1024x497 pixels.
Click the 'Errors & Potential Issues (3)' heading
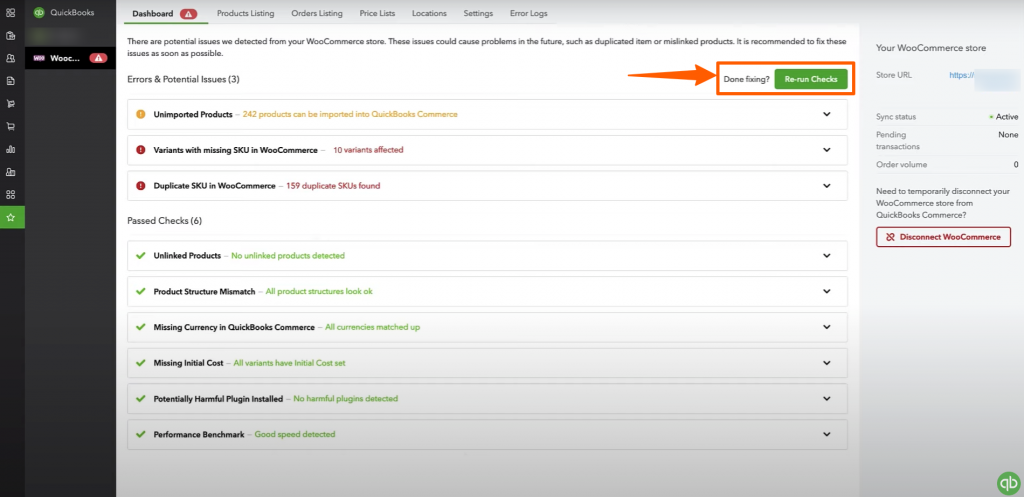184,79
